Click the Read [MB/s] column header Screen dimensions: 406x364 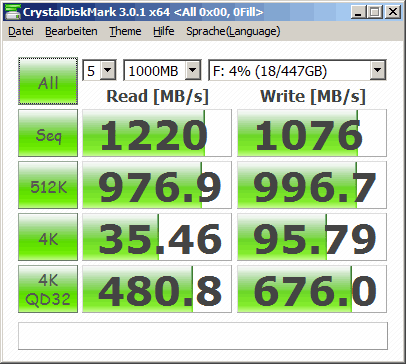pyautogui.click(x=157, y=96)
